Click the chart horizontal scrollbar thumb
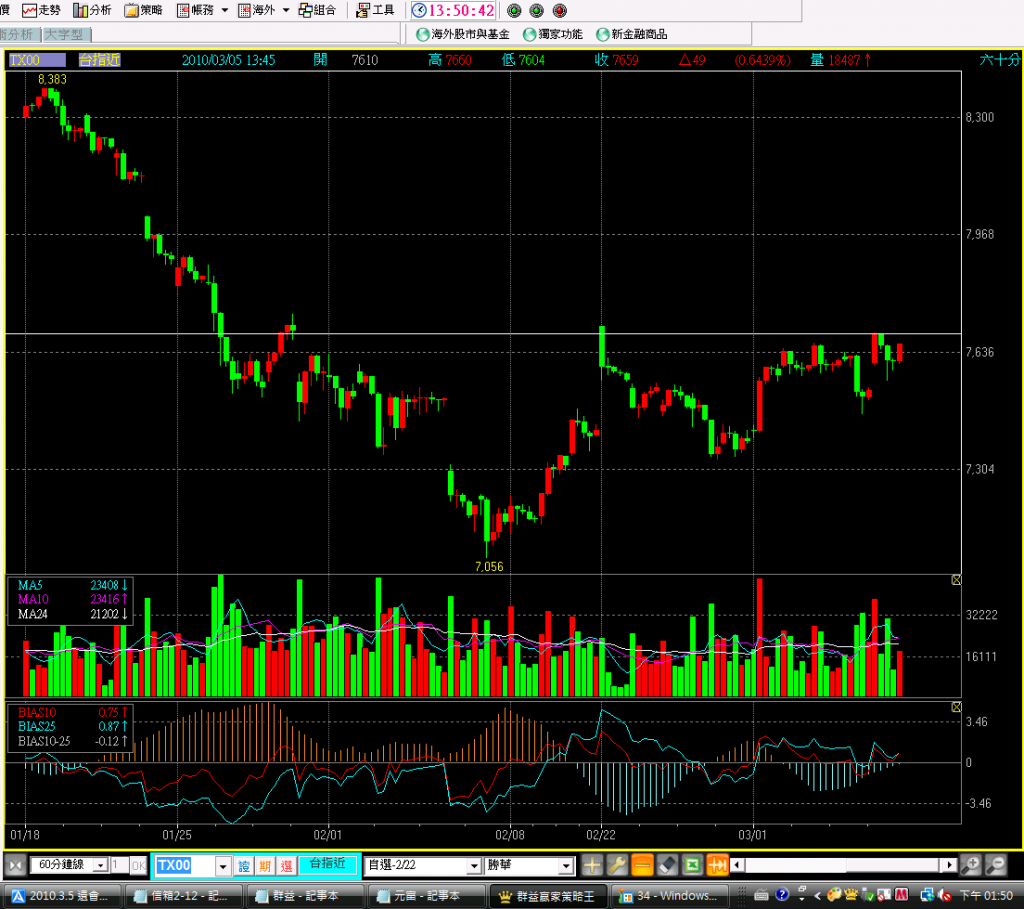This screenshot has width=1024, height=909. click(893, 865)
